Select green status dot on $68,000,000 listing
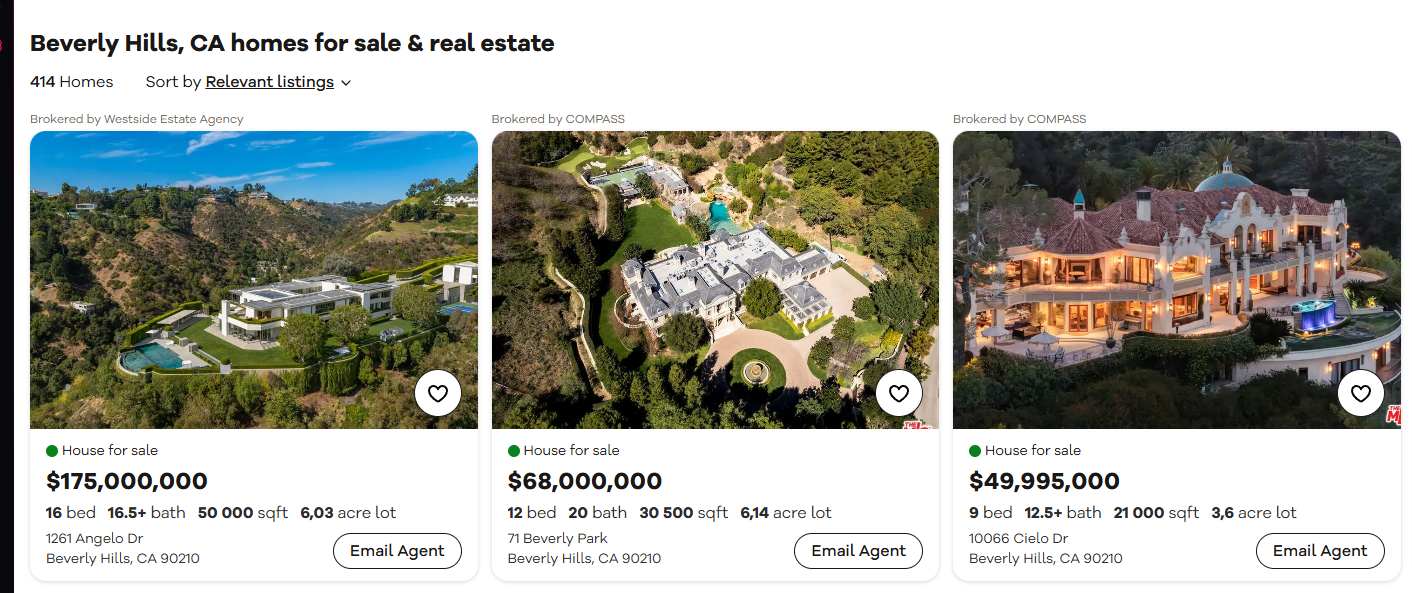 (x=514, y=451)
